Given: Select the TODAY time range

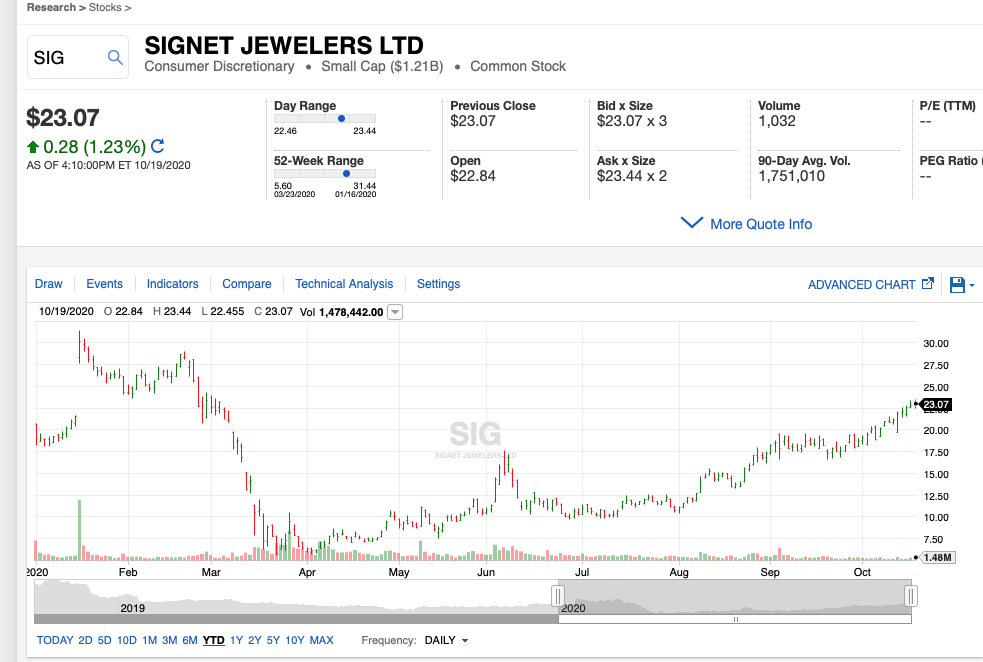Looking at the screenshot, I should click(x=55, y=640).
